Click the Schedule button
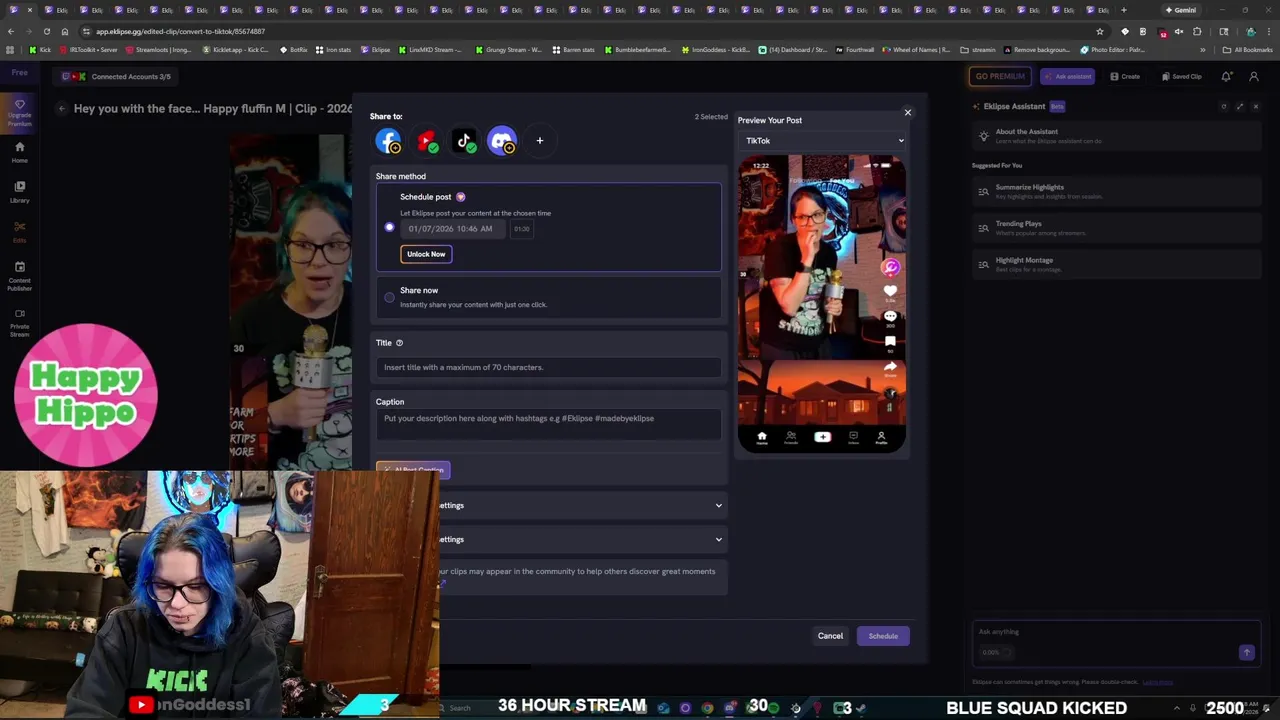The width and height of the screenshot is (1280, 720). point(883,636)
